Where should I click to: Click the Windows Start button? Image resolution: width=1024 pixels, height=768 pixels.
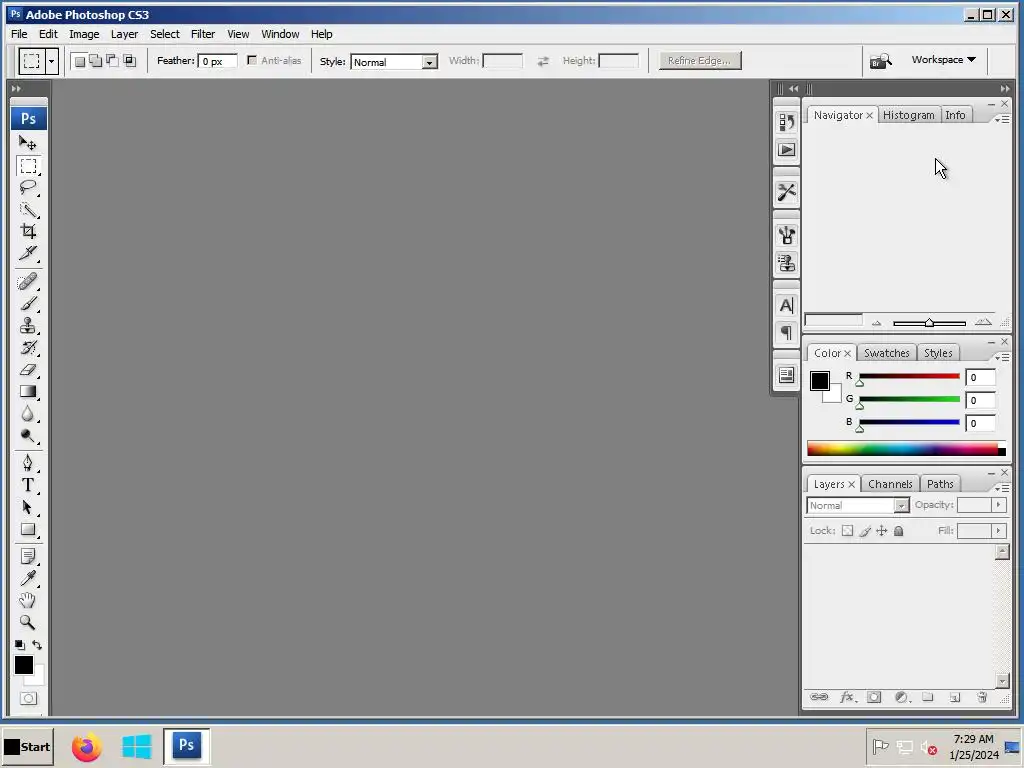(27, 746)
